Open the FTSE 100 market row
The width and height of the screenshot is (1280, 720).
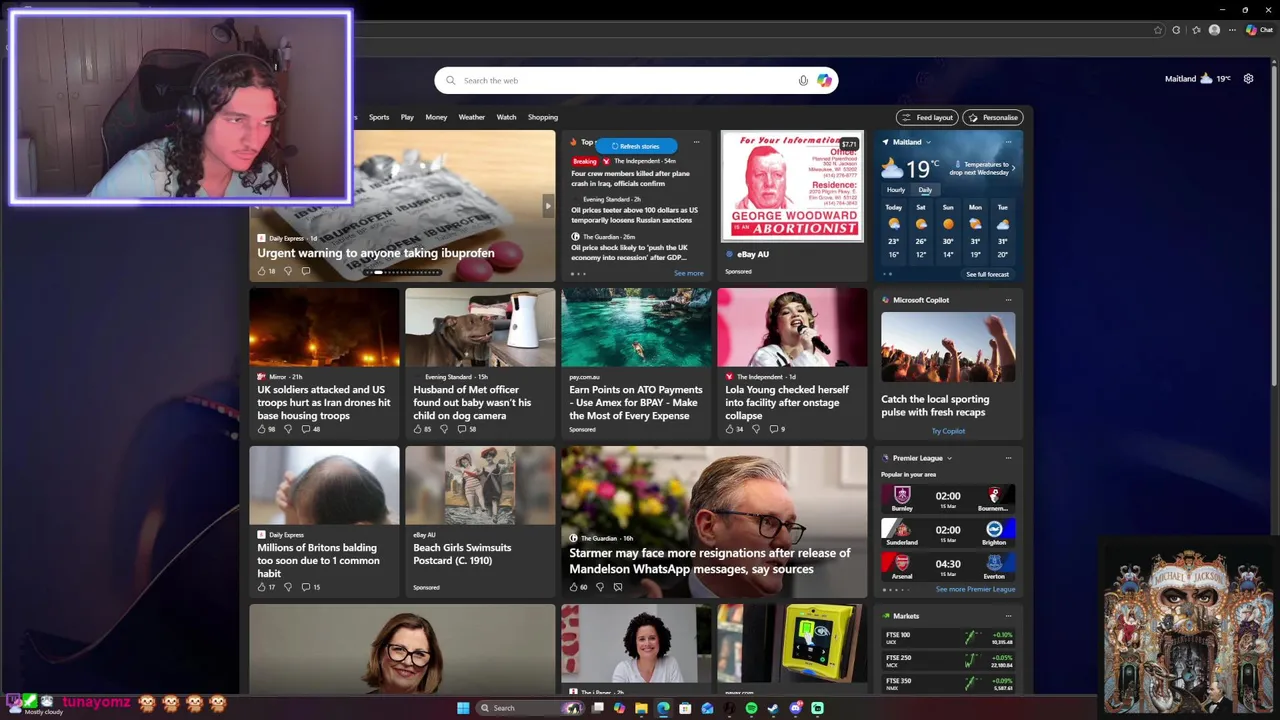coord(948,638)
